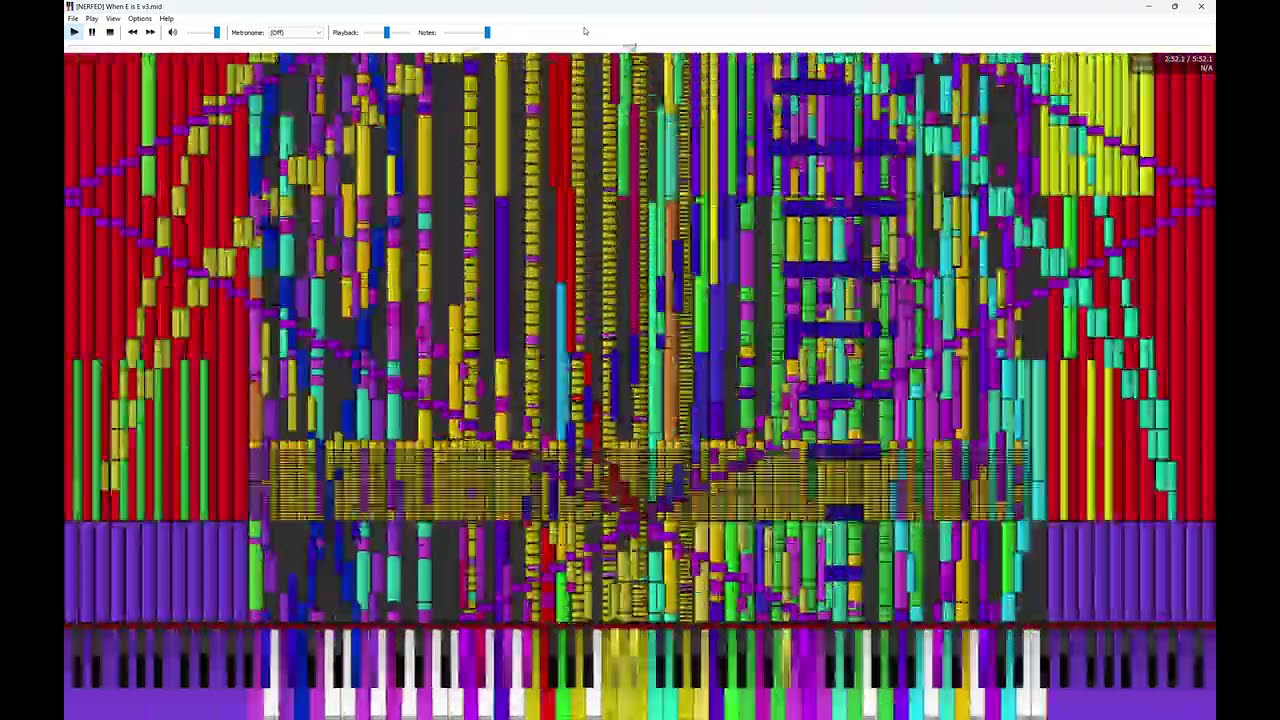1280x720 pixels.
Task: Open the View menu
Action: coord(113,19)
